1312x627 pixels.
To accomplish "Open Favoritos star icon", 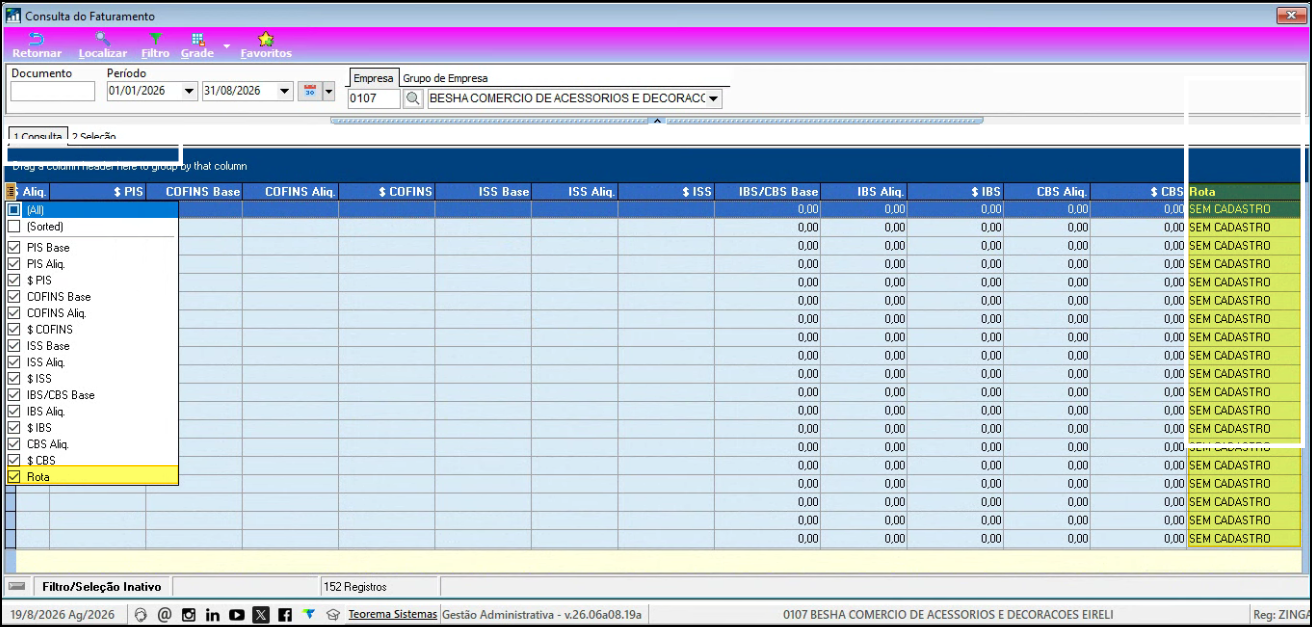I will click(x=265, y=39).
